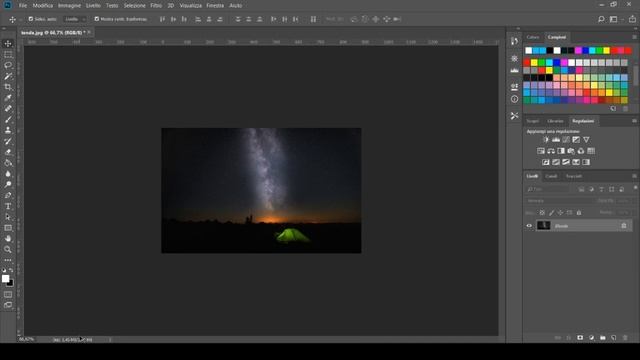Image resolution: width=640 pixels, height=360 pixels.
Task: Select the Move tool in the toolbox
Action: 8,44
